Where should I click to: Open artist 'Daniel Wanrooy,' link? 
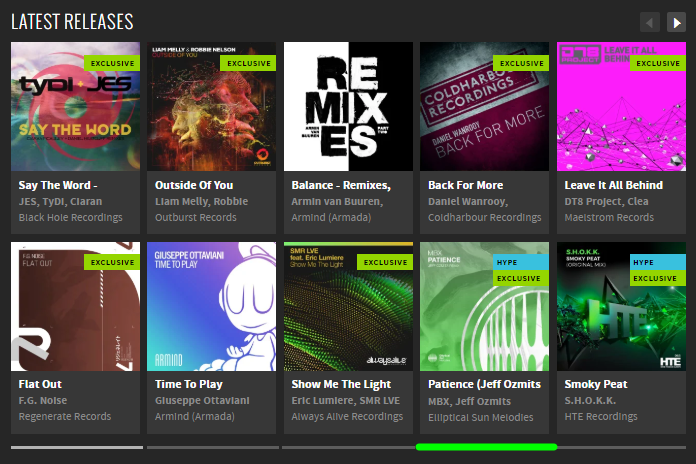[x=468, y=202]
